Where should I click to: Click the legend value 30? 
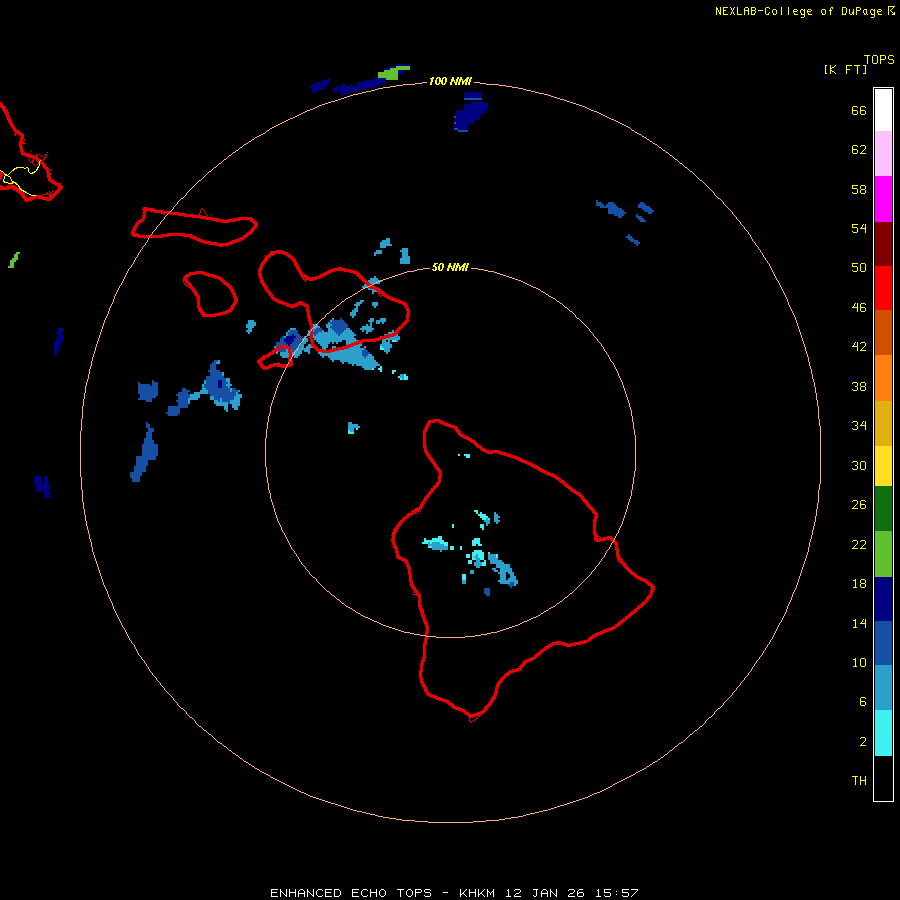(x=859, y=465)
